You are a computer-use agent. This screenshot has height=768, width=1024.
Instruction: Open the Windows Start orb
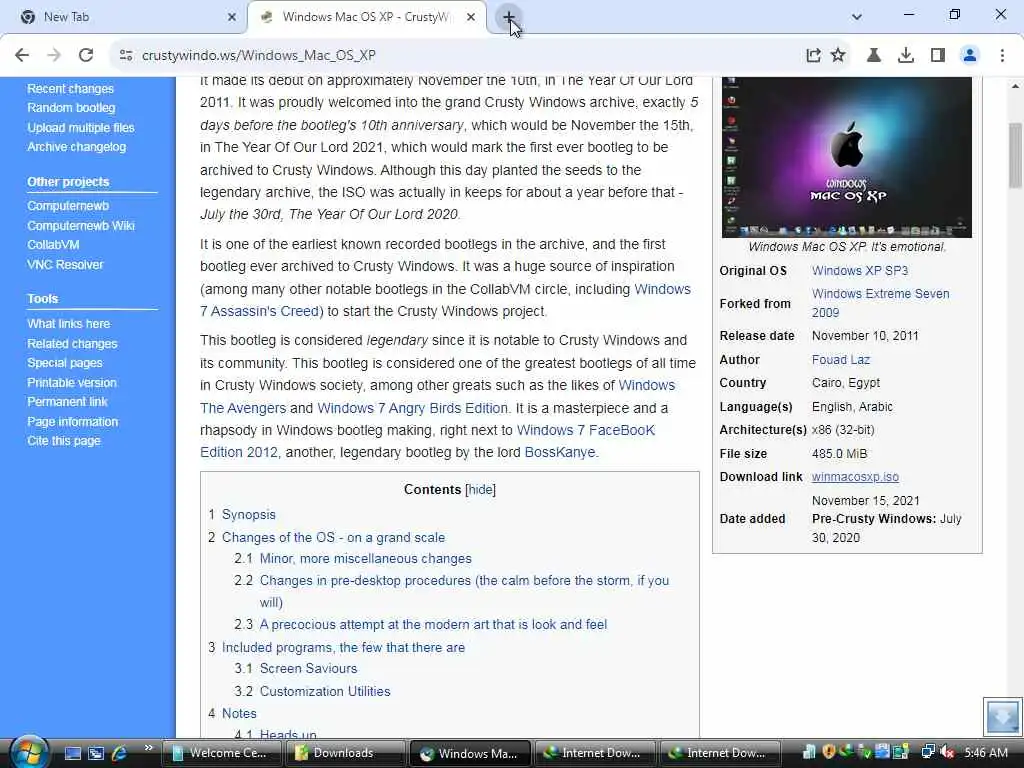point(27,752)
